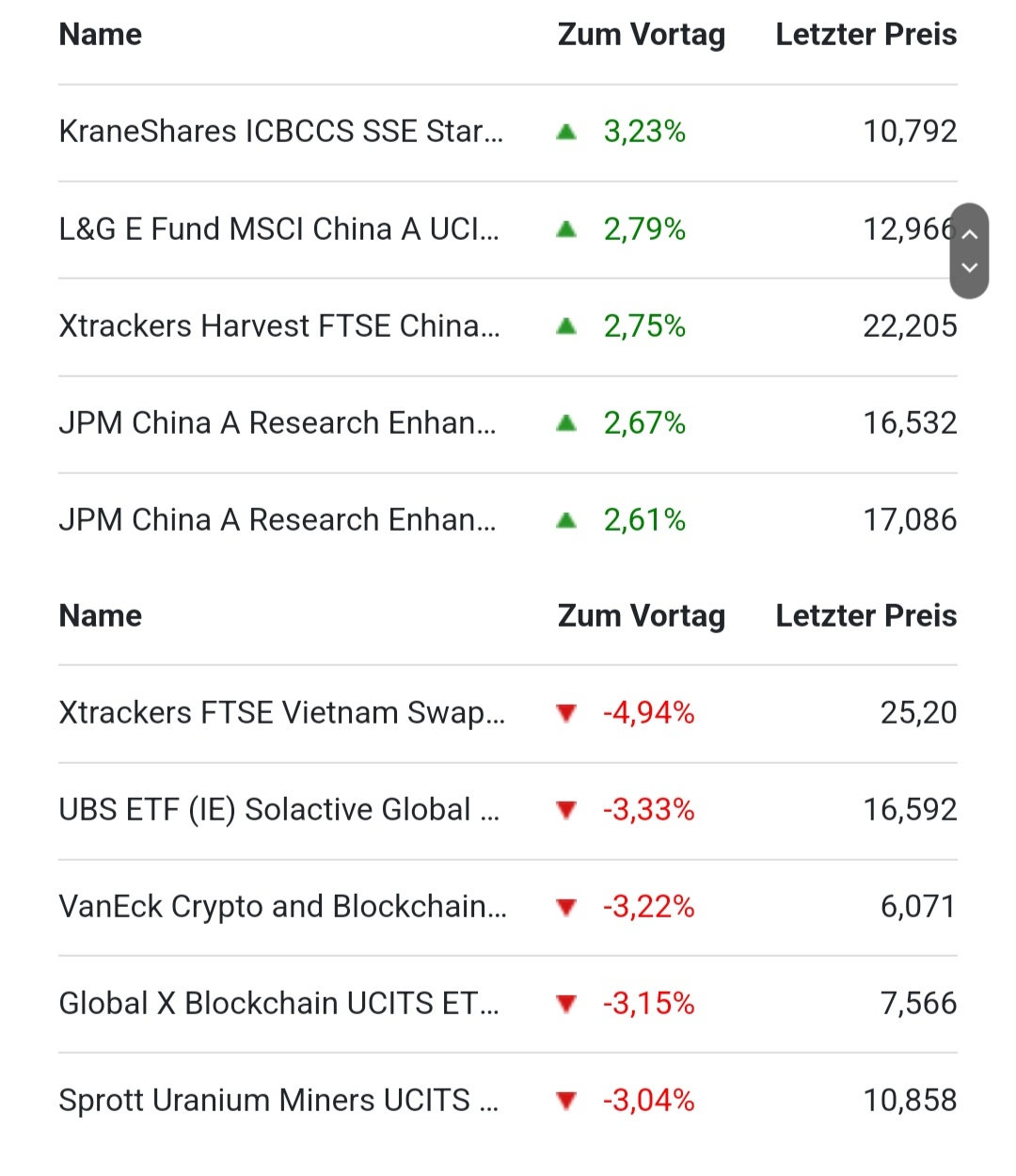Open Xtrackers FTSE Vietnam Swap ETF
This screenshot has height=1176, width=1016.
point(281,713)
